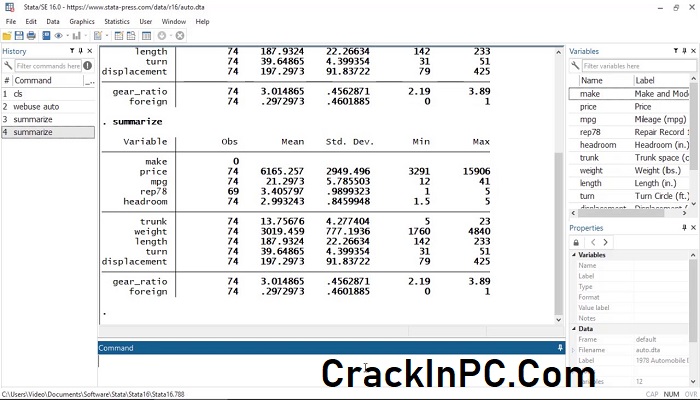Click the Stata application icon in title bar
Screen dimensions: 700x400
tap(9, 7)
